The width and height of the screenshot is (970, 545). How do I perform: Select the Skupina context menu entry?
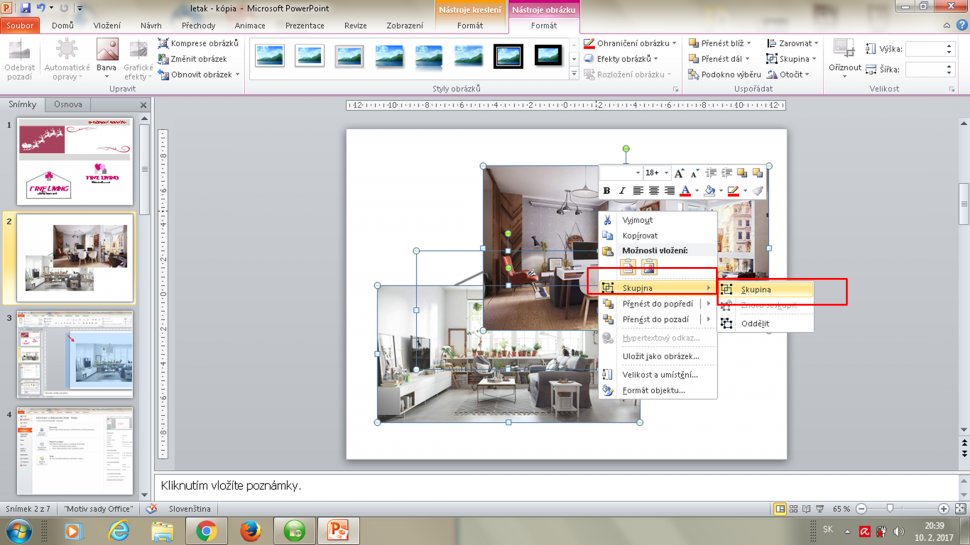click(658, 288)
